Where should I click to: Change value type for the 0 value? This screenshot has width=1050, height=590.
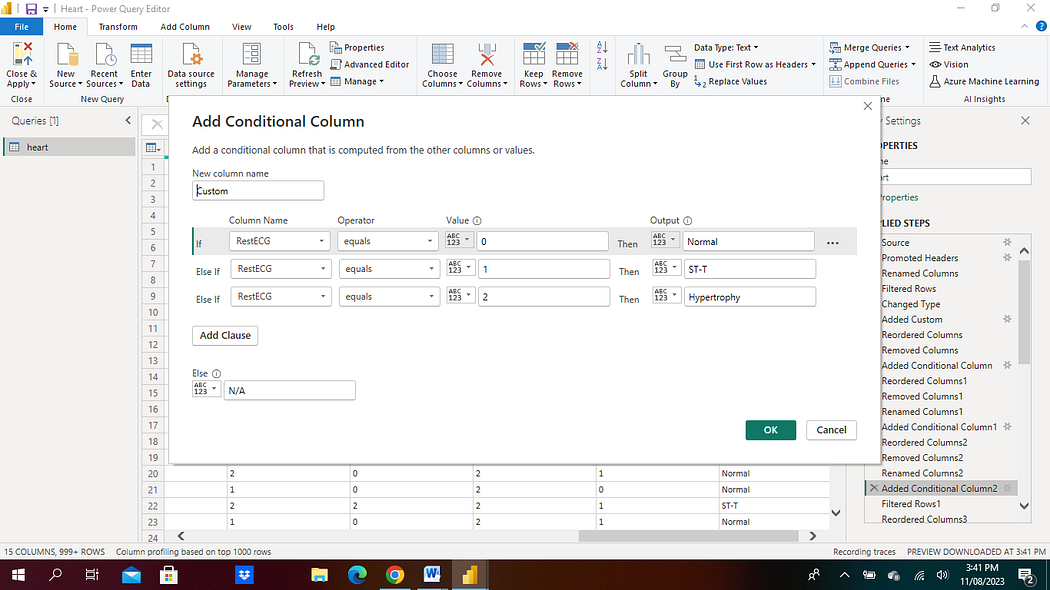click(459, 240)
